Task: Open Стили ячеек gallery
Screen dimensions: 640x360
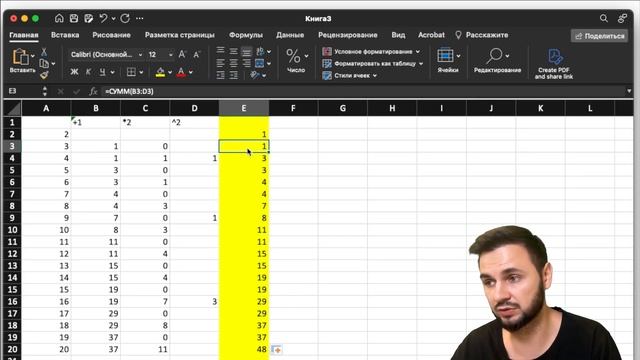Action: [349, 76]
